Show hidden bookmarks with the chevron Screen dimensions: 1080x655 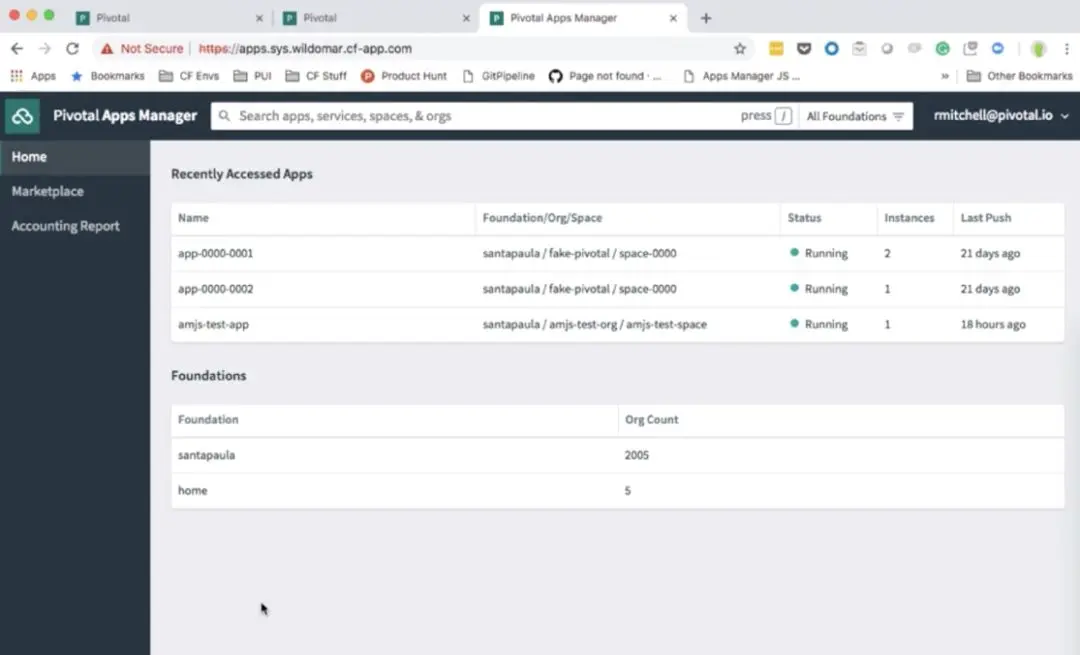tap(945, 76)
